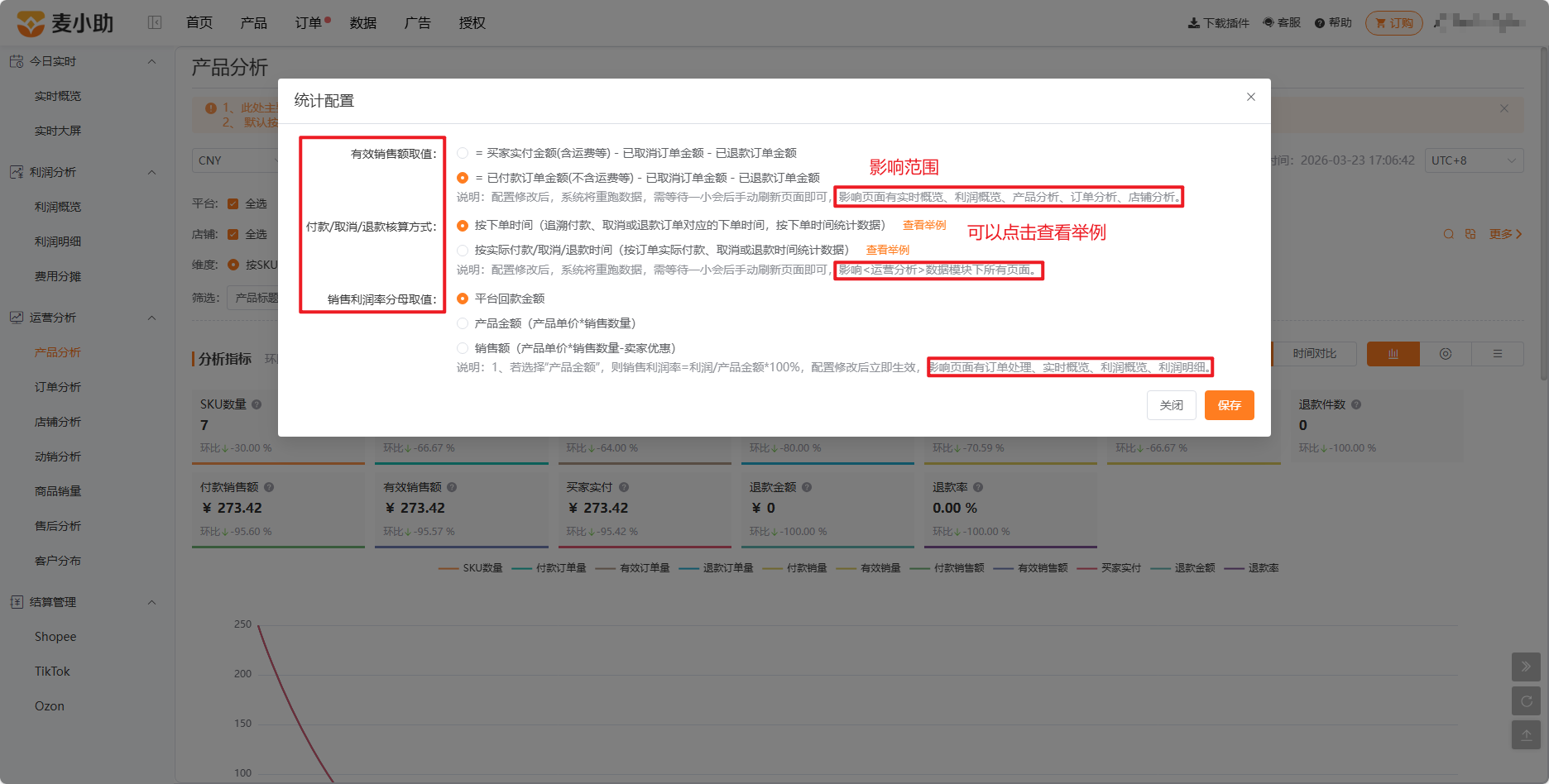The image size is (1549, 784).
Task: Select 按下单时间 radio option
Action: click(463, 225)
